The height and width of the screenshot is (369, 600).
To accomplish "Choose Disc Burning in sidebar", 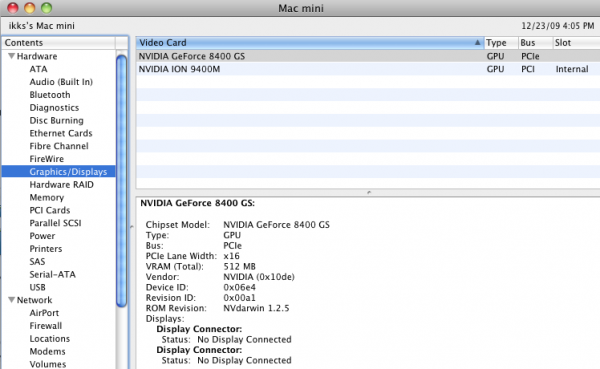I will (56, 121).
